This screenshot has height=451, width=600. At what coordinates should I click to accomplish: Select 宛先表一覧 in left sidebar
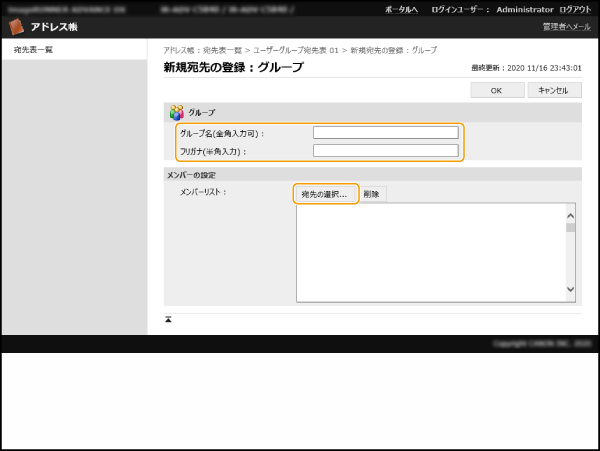(34, 49)
